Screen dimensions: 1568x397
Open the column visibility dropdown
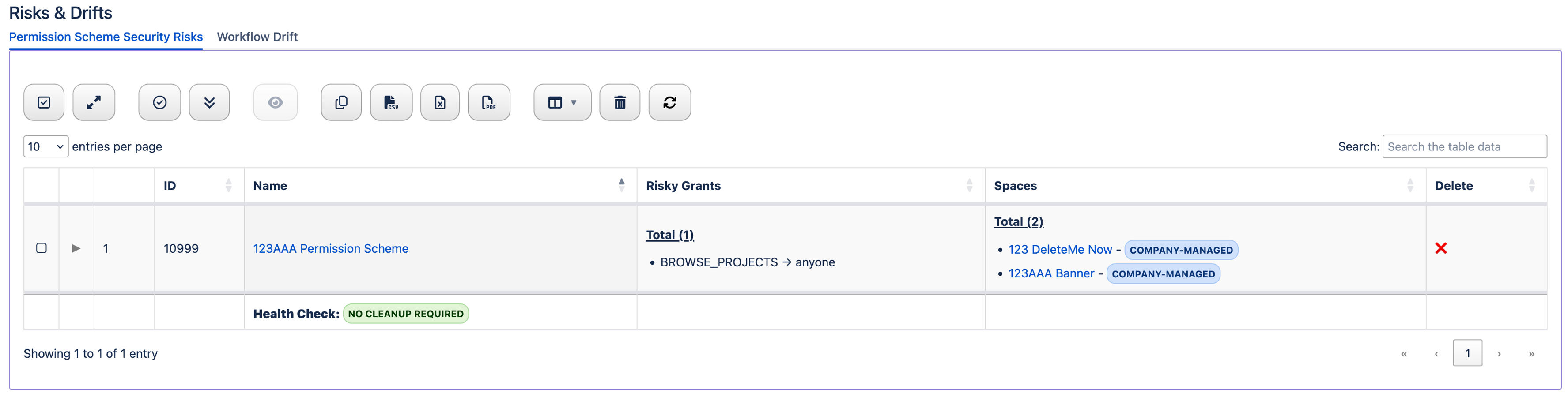point(562,102)
